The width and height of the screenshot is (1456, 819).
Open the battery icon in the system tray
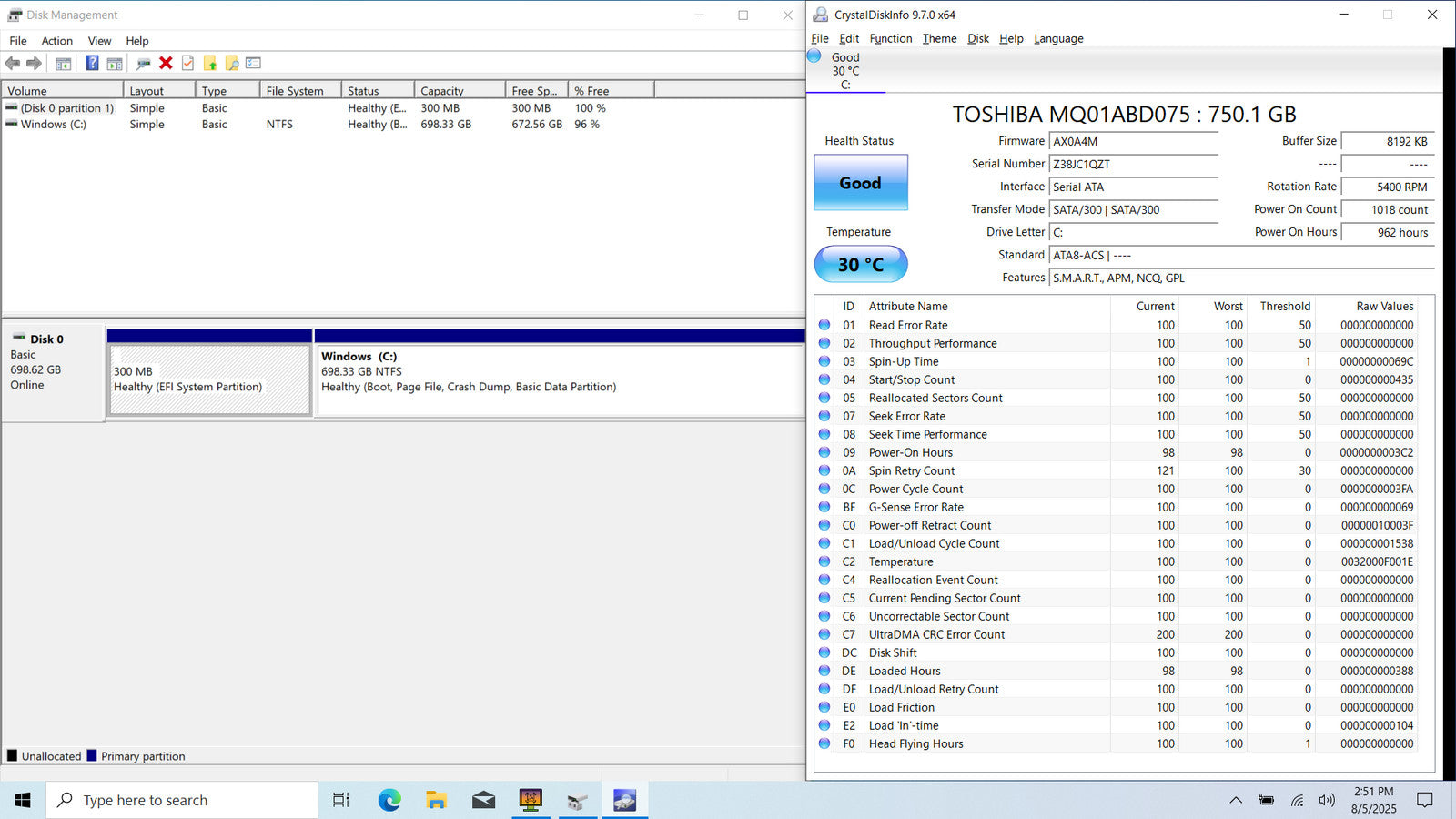[1266, 800]
